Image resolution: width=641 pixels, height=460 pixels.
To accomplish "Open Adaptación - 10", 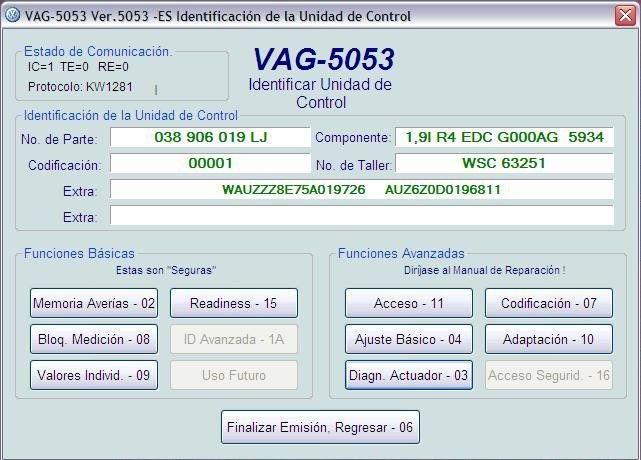I will pos(549,339).
